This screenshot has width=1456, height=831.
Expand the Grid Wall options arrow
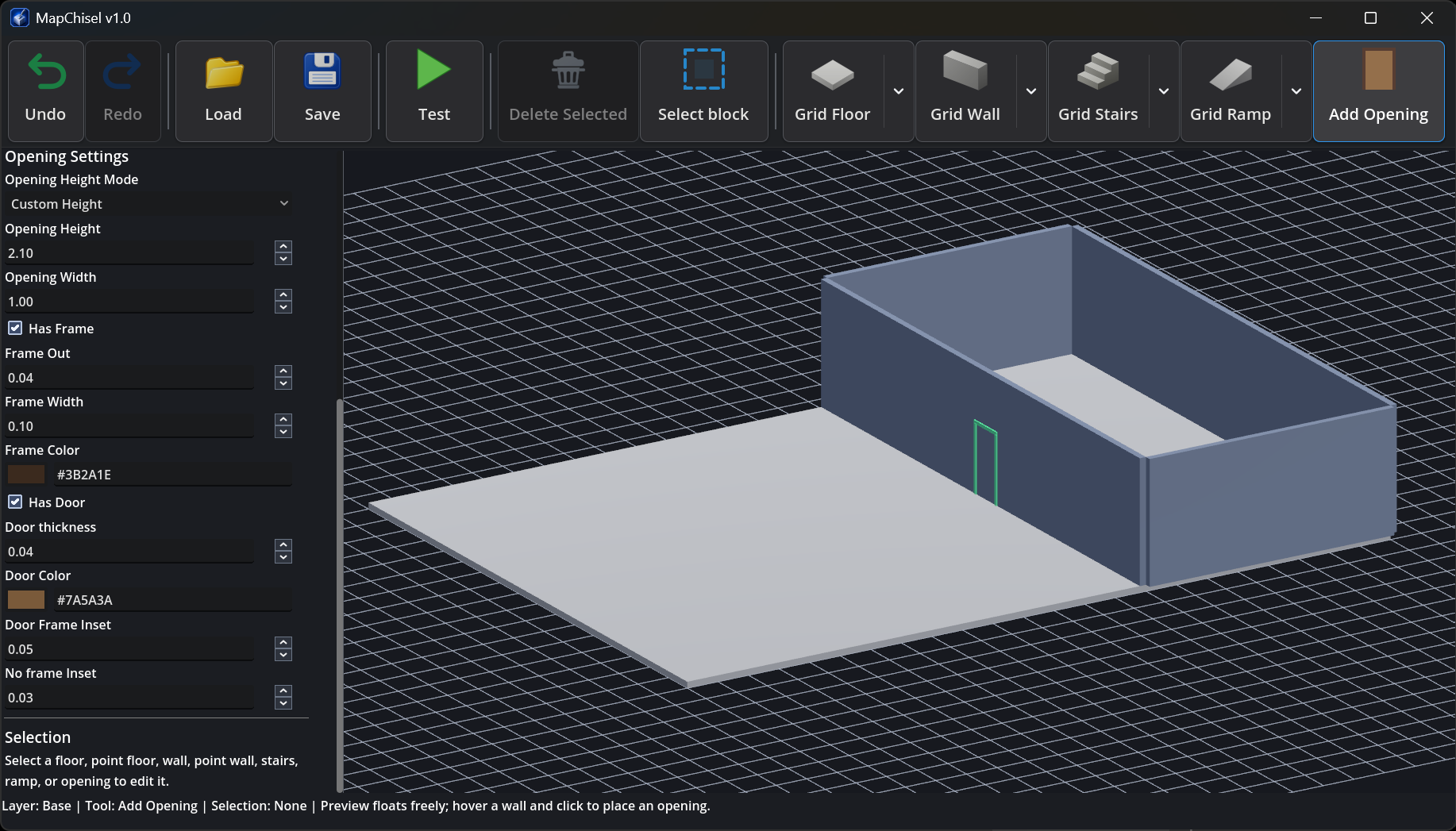(x=1031, y=91)
